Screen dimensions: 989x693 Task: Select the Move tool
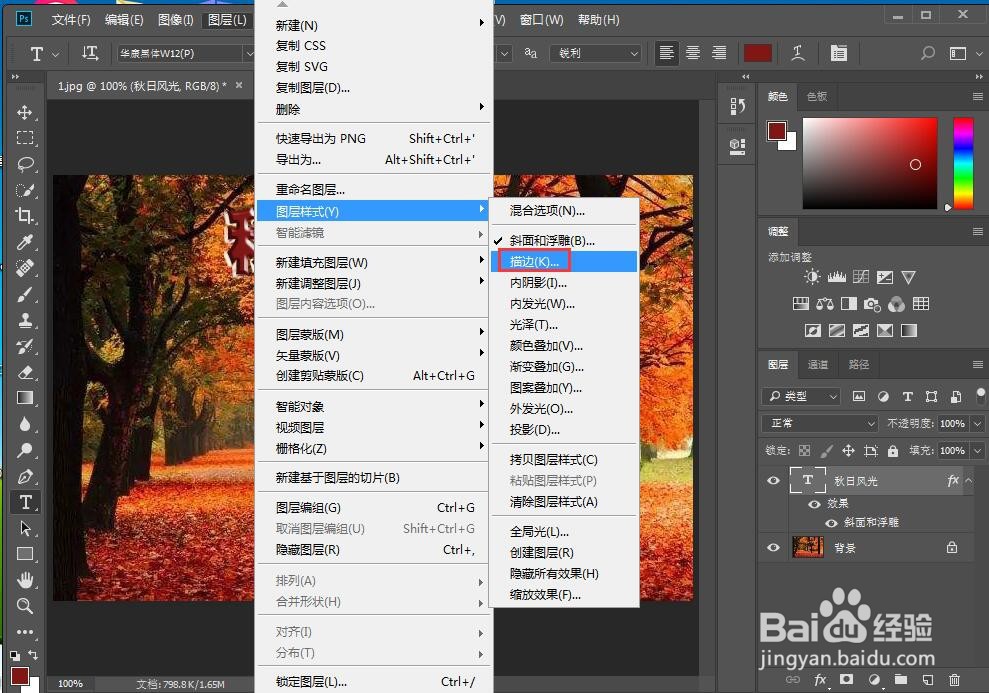coord(25,113)
